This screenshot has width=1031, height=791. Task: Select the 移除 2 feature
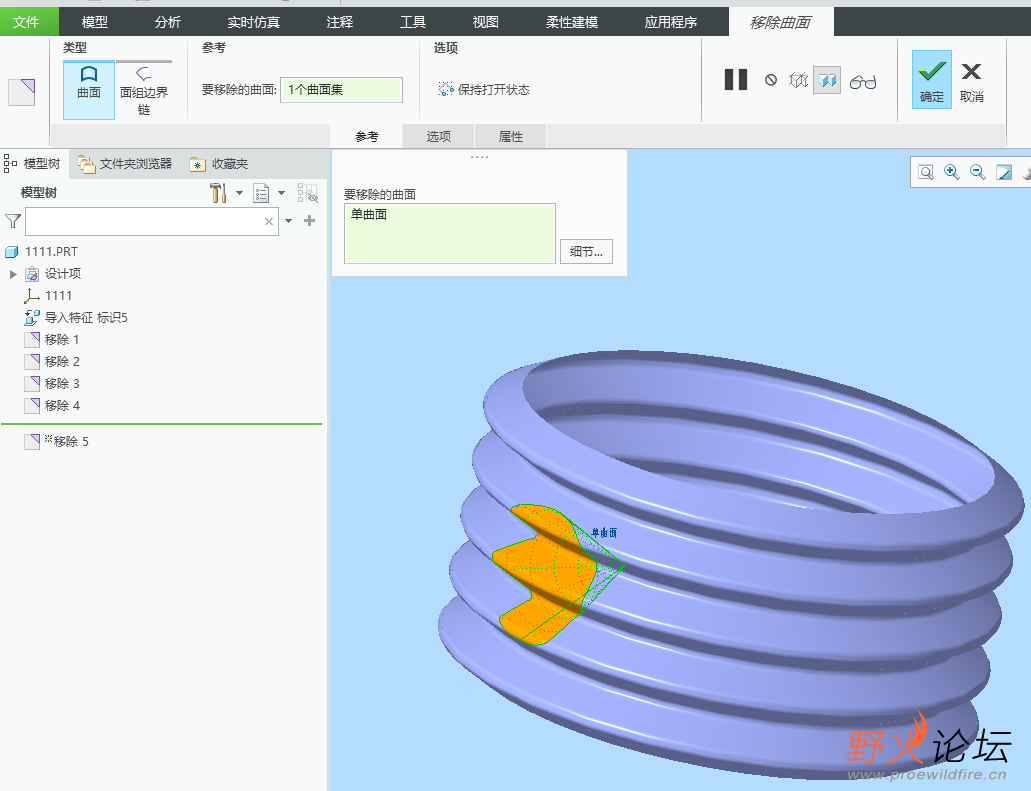pyautogui.click(x=52, y=361)
